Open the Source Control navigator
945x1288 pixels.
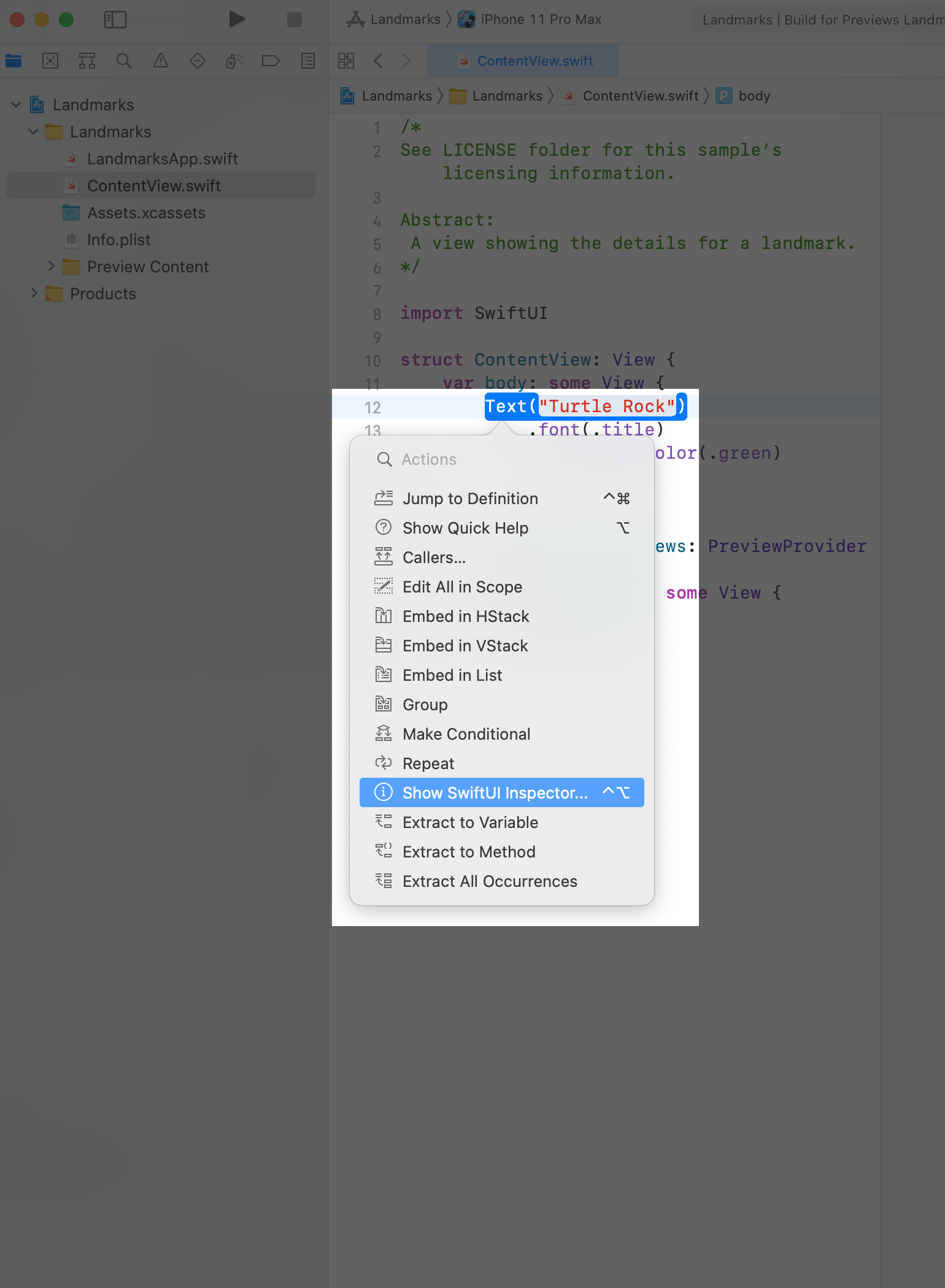pyautogui.click(x=50, y=61)
